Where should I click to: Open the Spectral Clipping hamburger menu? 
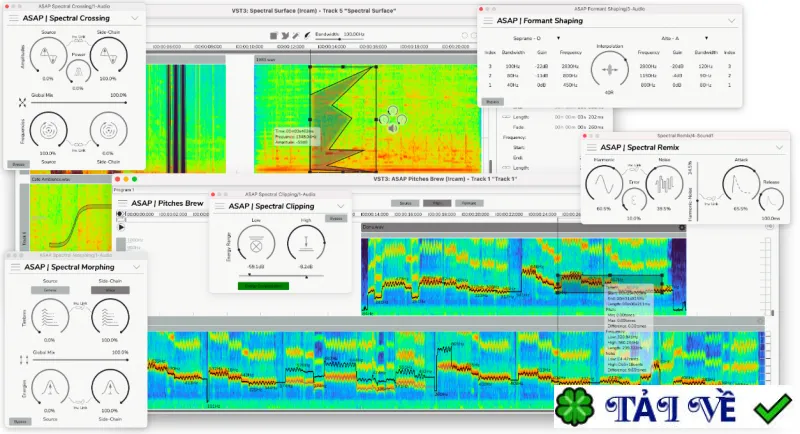click(x=219, y=206)
